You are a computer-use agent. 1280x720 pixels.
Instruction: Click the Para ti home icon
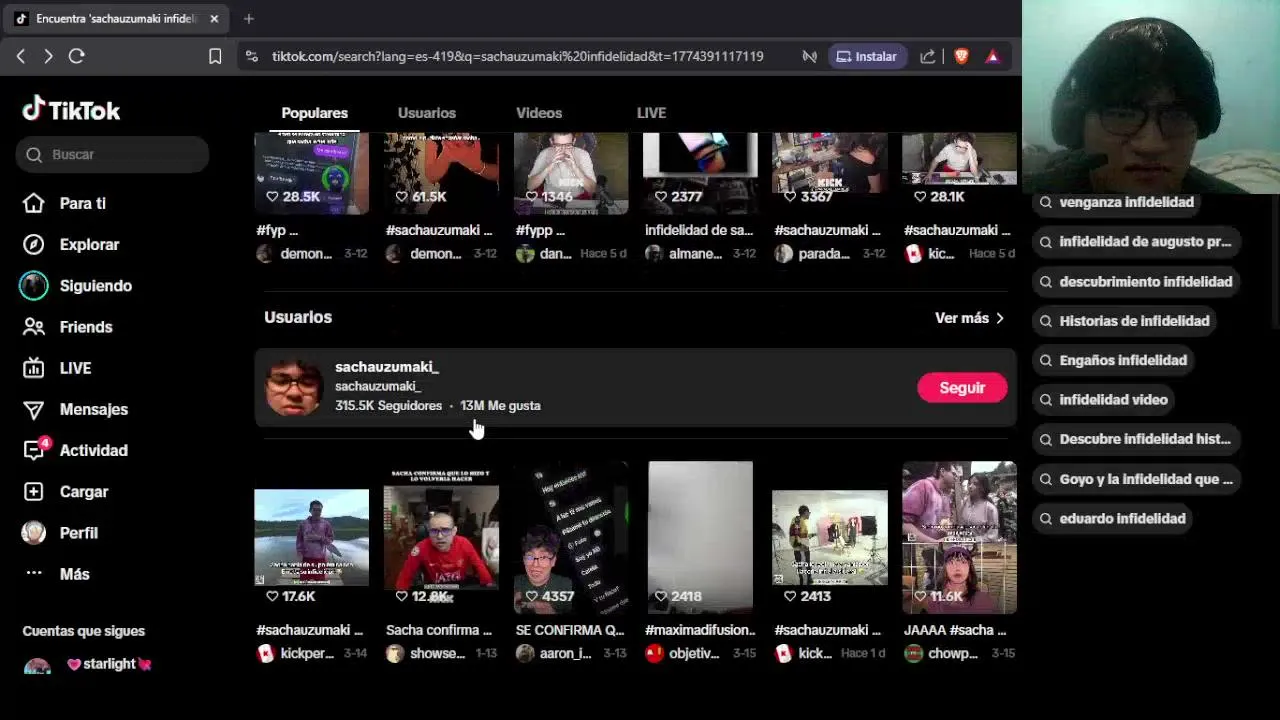click(x=33, y=203)
